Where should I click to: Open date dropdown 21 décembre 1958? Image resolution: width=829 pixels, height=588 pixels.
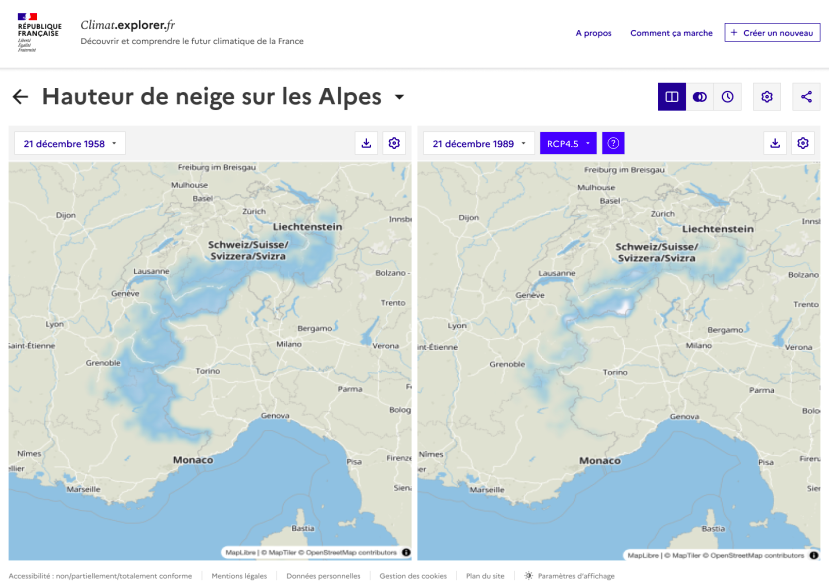70,143
